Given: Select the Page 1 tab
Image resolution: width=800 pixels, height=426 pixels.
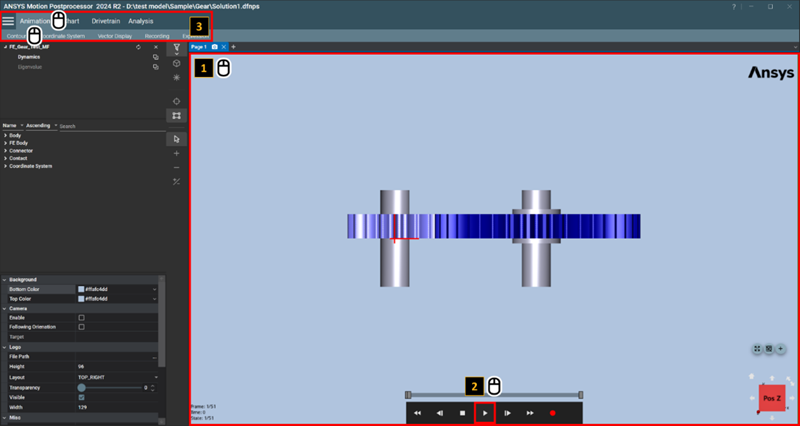Looking at the screenshot, I should coord(199,47).
